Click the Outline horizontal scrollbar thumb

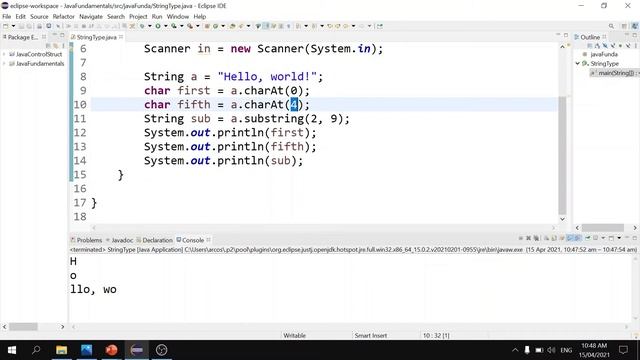[x=603, y=227]
